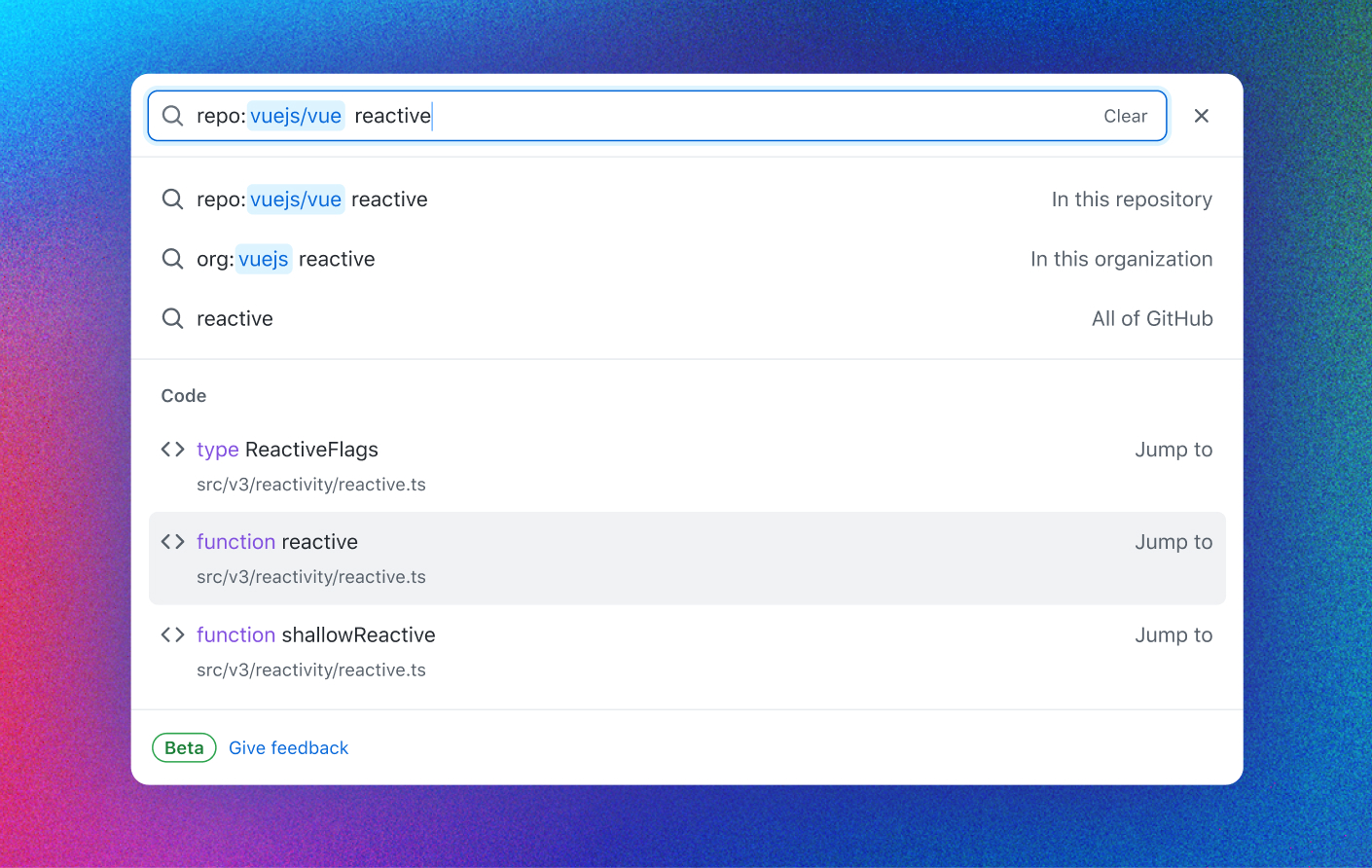Screen dimensions: 1372x868
Task: Click the search icon beside 'repo: vuejs/vue reactive' suggestion
Action: tap(172, 199)
